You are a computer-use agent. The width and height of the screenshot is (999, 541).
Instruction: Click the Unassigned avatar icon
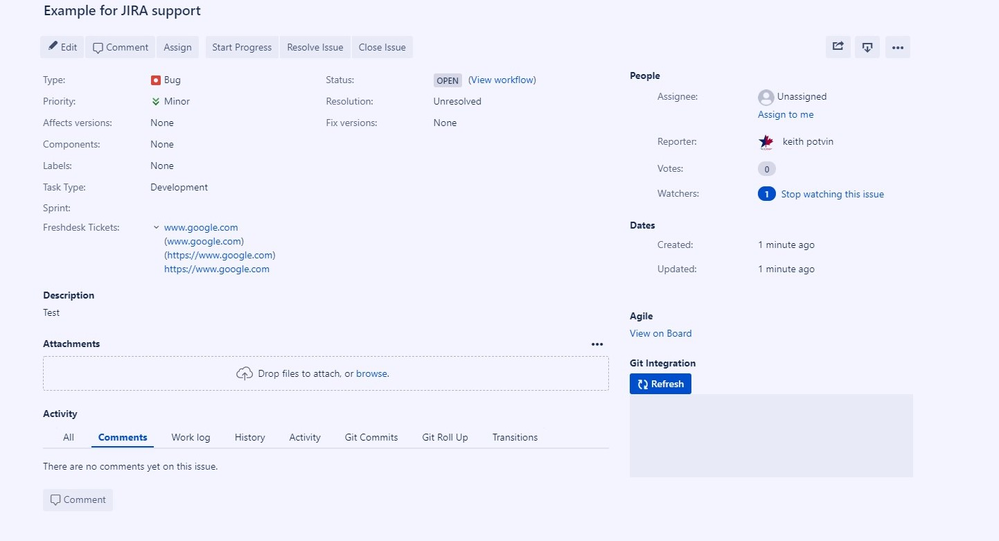(766, 97)
